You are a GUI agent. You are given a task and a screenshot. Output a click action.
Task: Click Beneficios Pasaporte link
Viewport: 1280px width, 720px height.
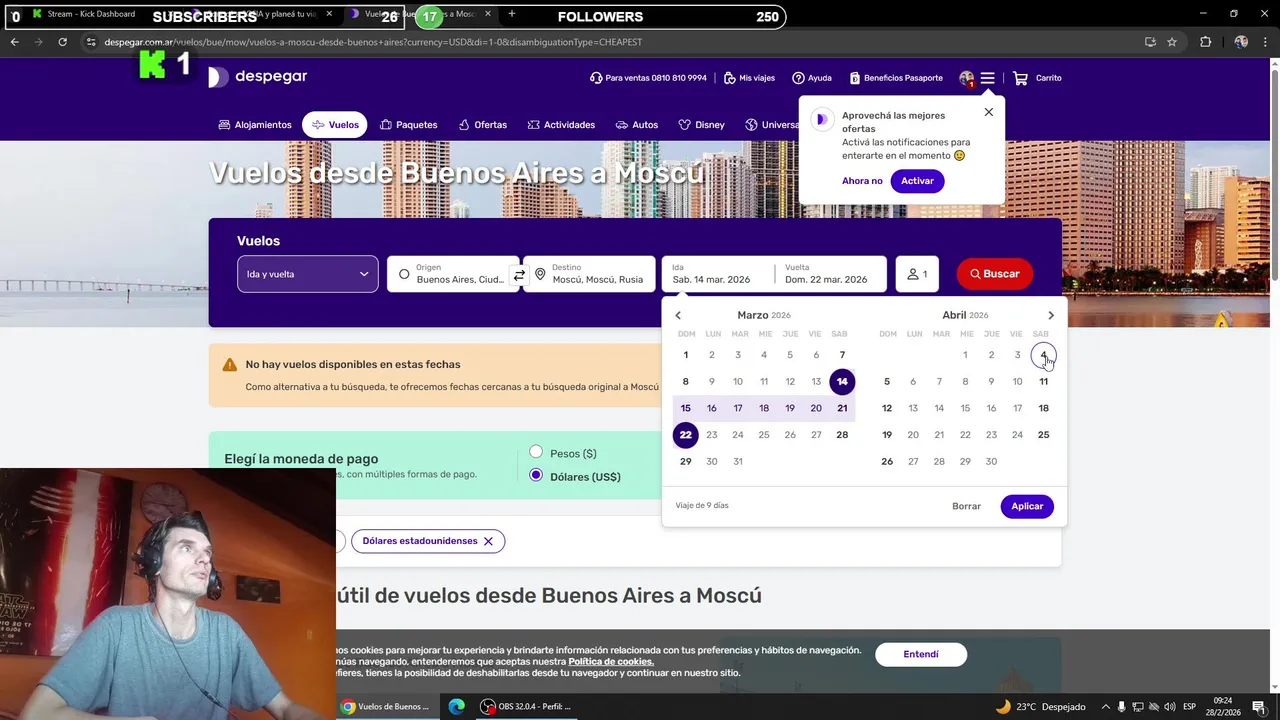896,78
